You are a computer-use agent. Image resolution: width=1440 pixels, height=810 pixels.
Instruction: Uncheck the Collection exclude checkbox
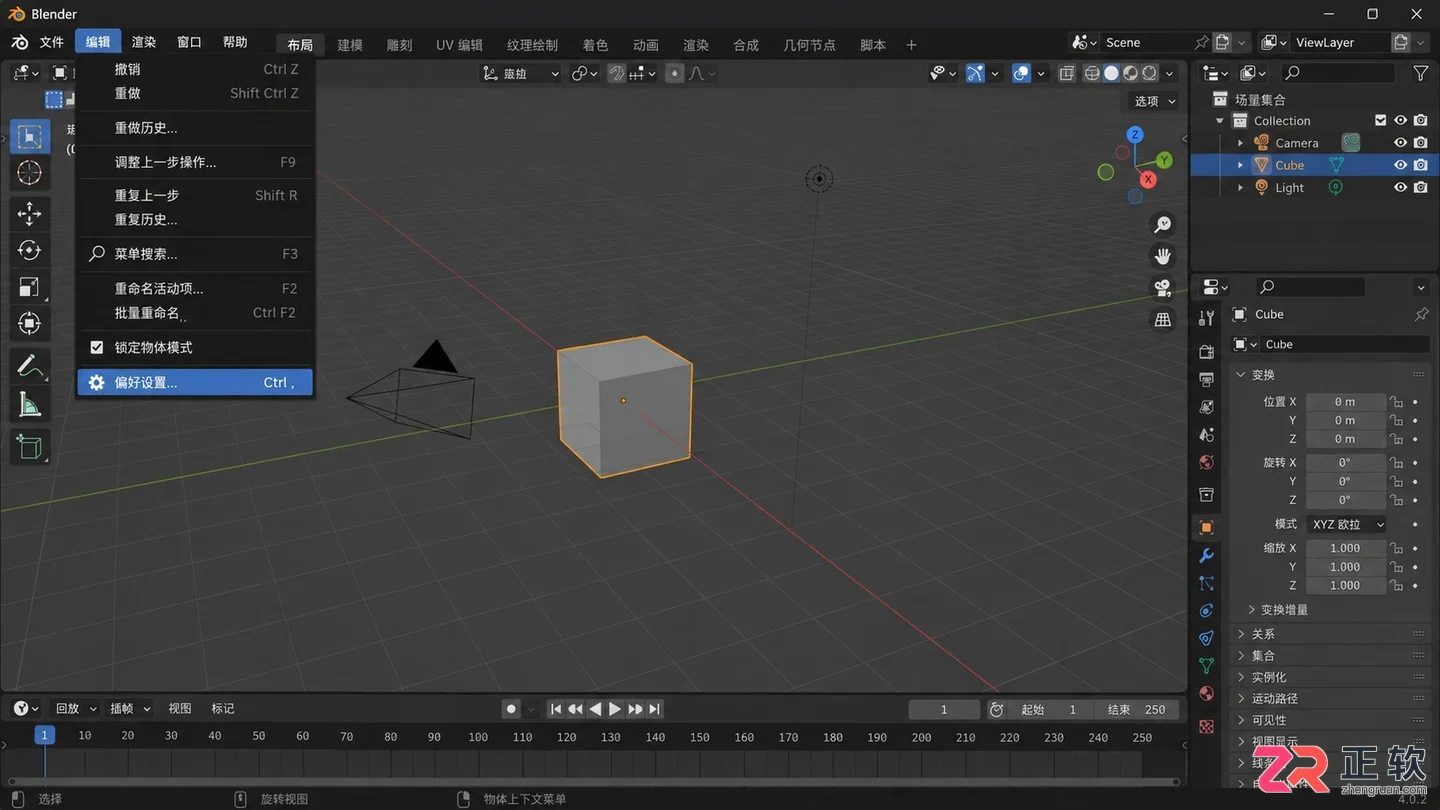[x=1380, y=120]
